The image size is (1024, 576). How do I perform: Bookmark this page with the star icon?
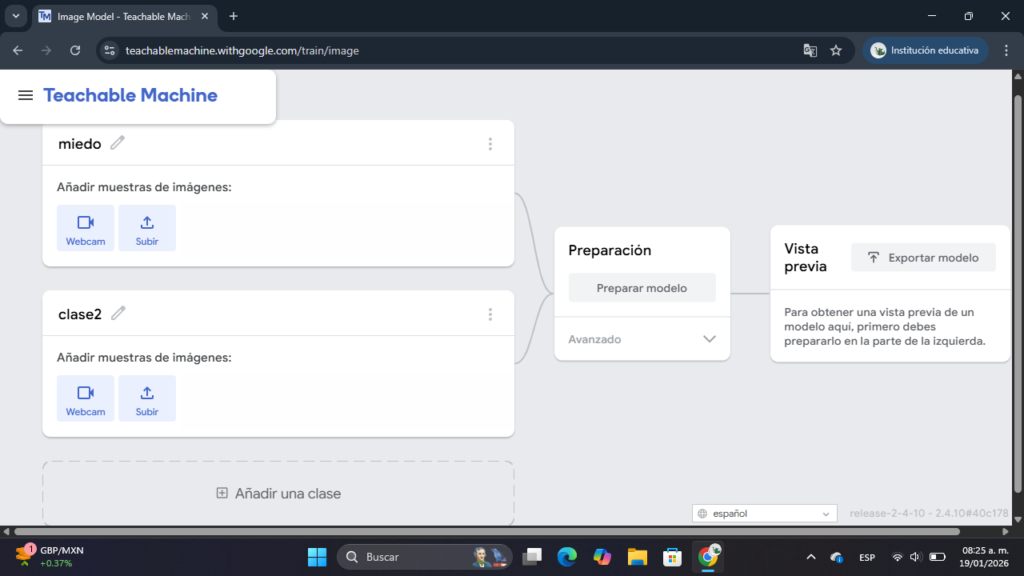pos(836,50)
